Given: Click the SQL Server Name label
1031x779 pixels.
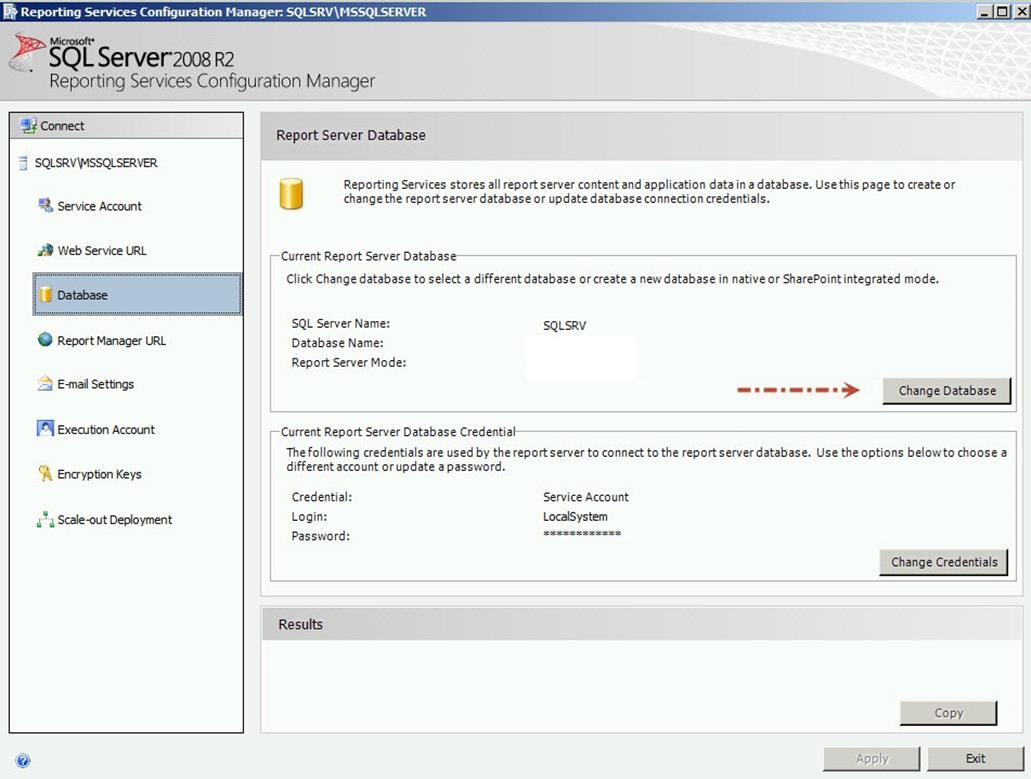Looking at the screenshot, I should pos(341,323).
